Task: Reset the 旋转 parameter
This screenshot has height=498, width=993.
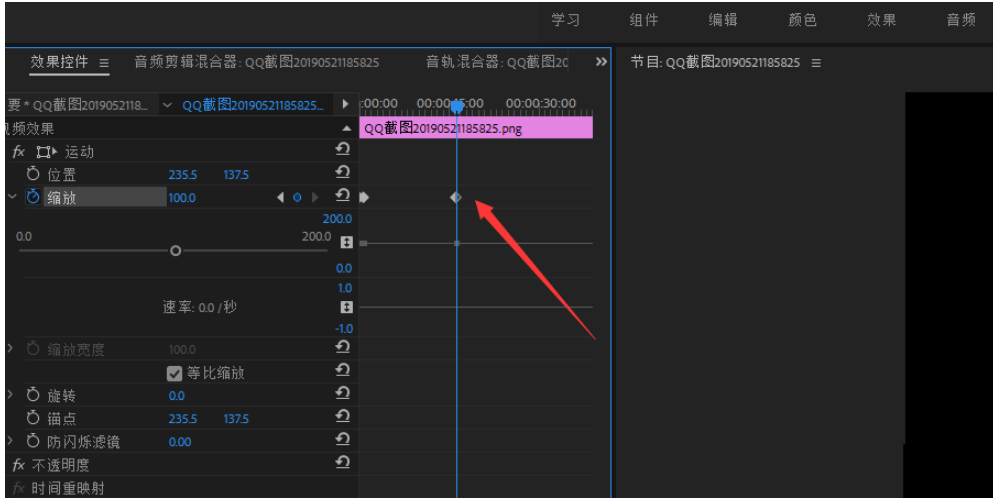Action: coord(343,393)
